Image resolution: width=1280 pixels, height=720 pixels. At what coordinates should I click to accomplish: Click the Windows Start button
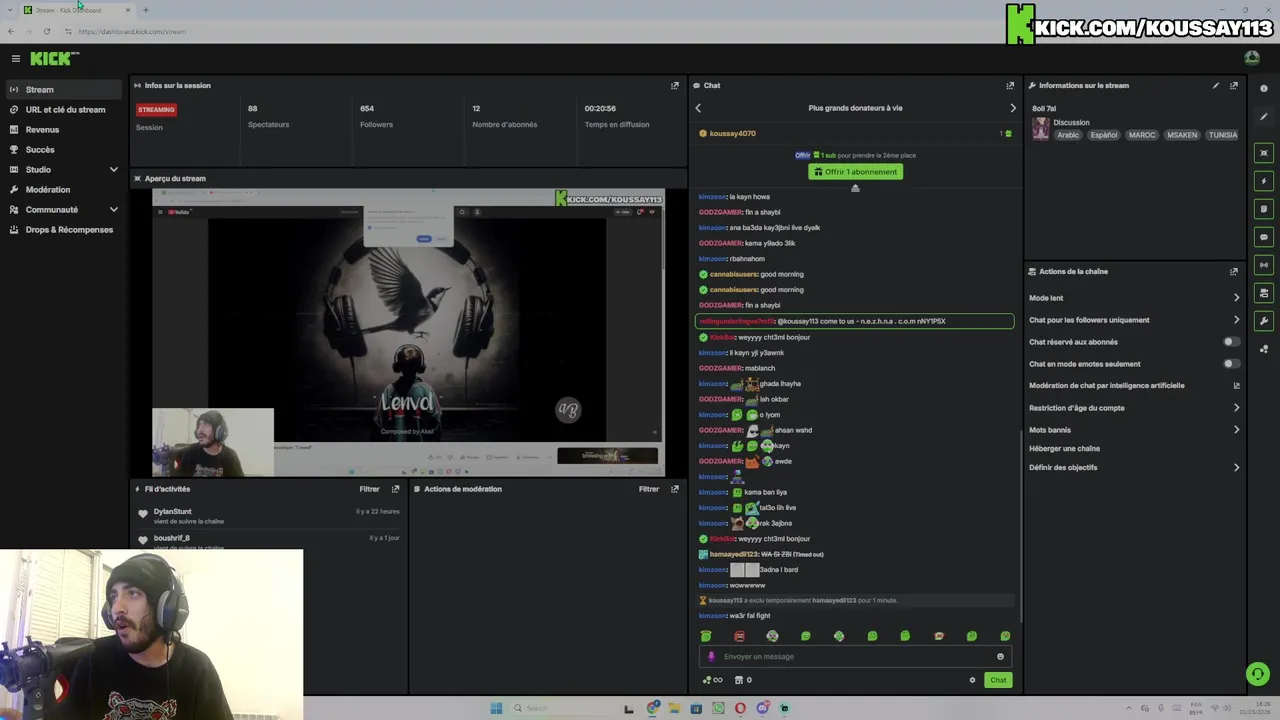[496, 708]
